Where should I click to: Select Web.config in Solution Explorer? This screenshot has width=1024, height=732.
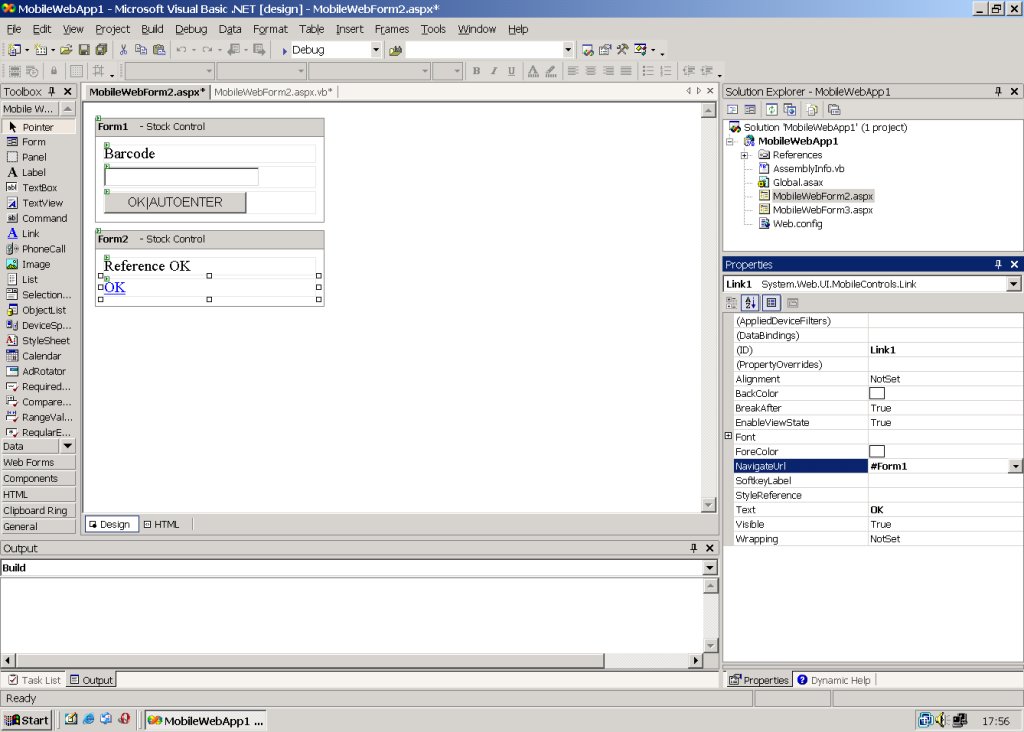click(797, 223)
